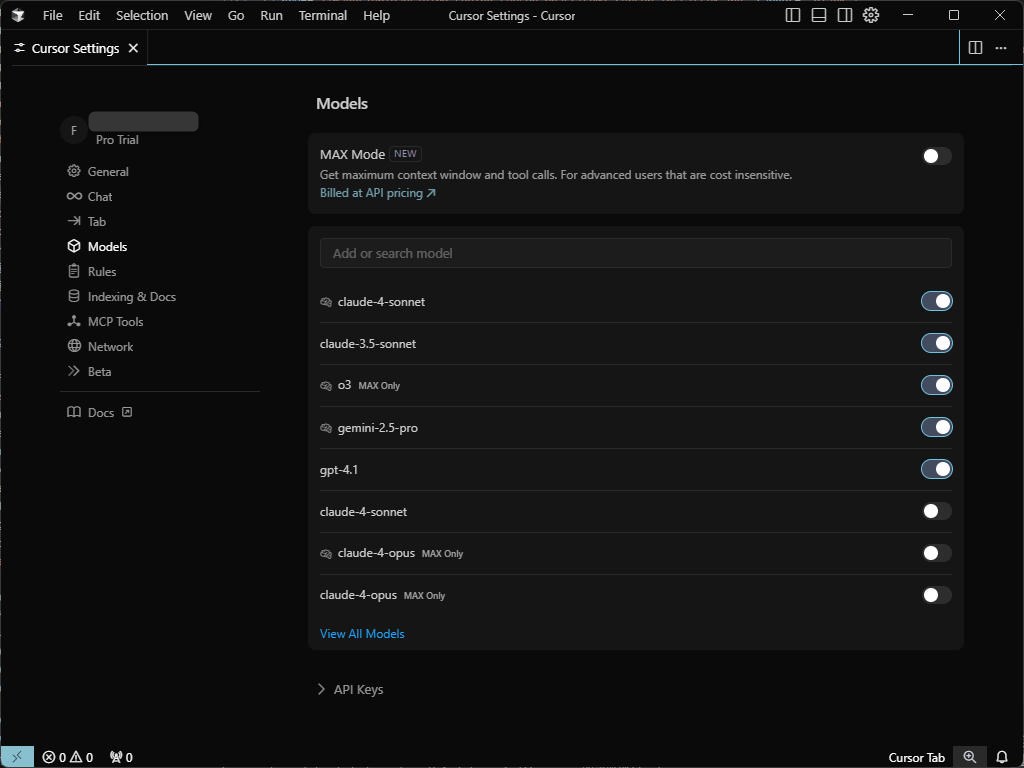Go to MCP Tools settings

point(115,321)
